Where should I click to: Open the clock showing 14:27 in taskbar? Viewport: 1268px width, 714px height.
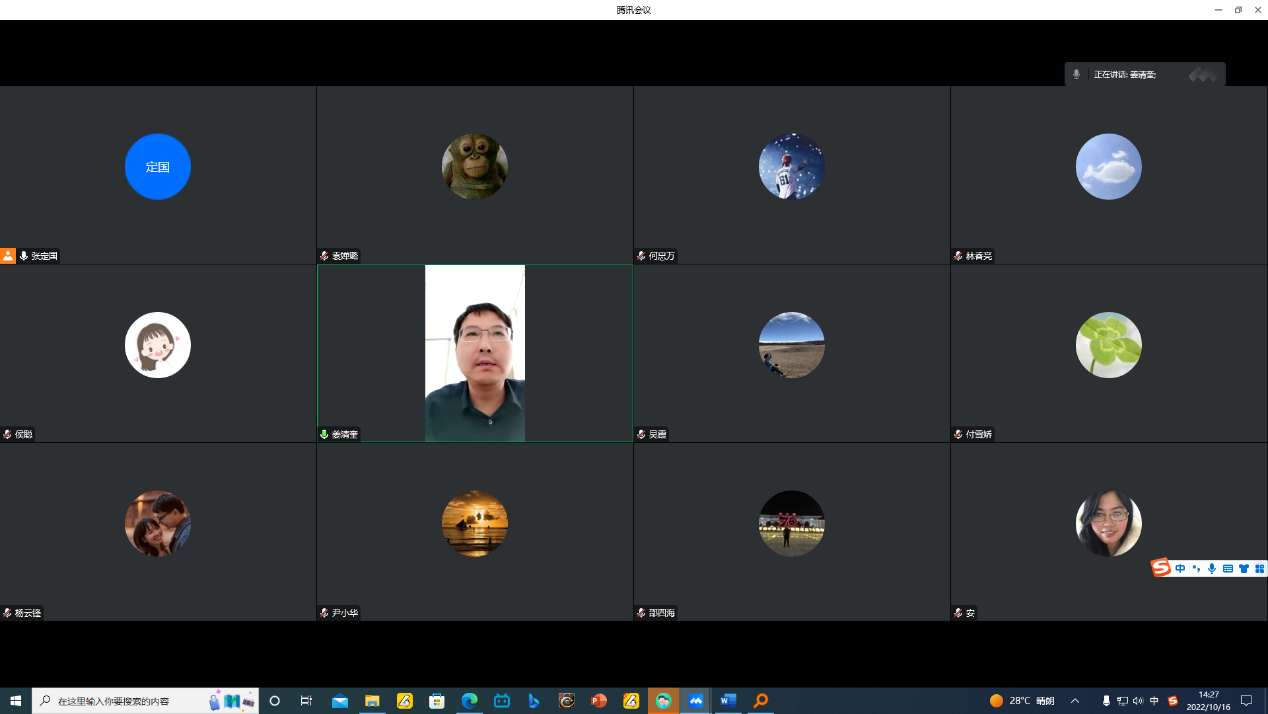[x=1208, y=700]
